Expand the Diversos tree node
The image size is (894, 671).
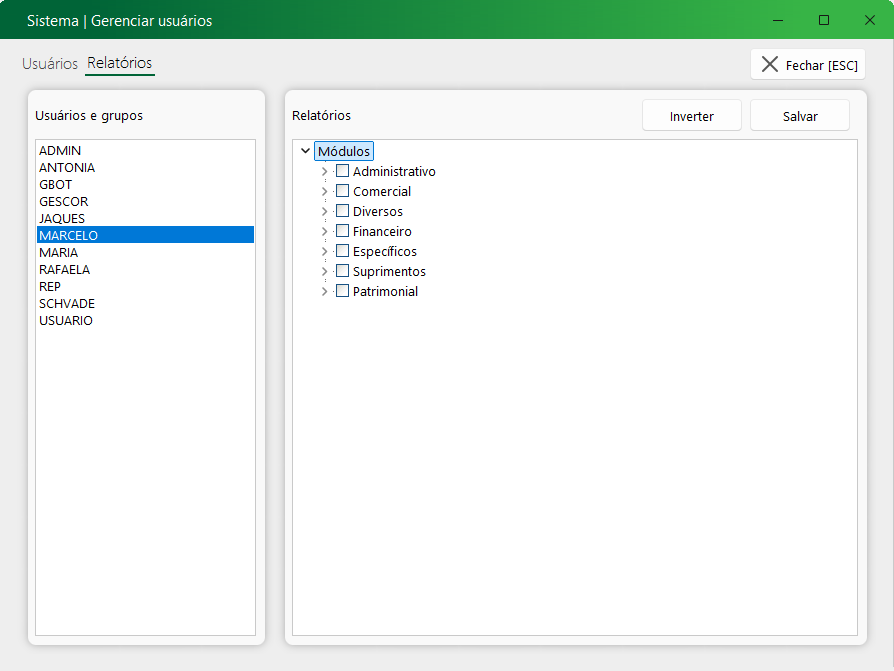point(324,211)
